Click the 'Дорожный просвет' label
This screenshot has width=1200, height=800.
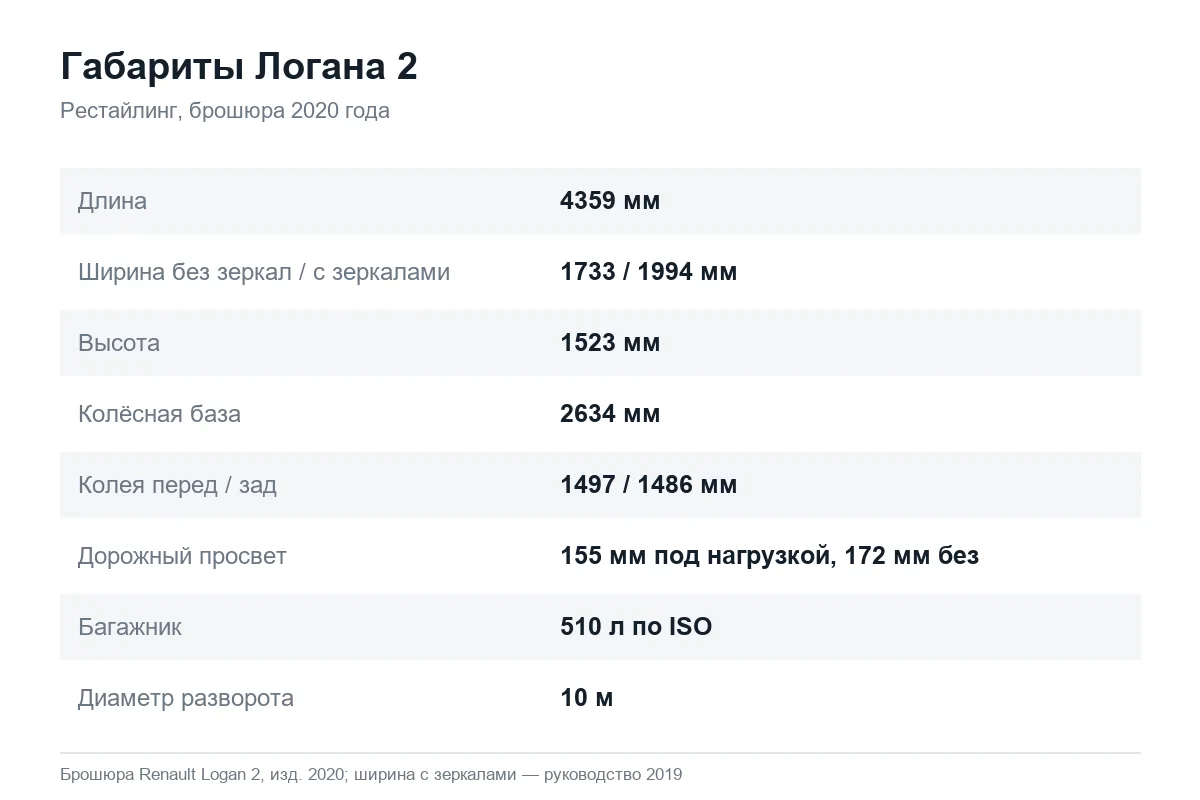pos(182,556)
